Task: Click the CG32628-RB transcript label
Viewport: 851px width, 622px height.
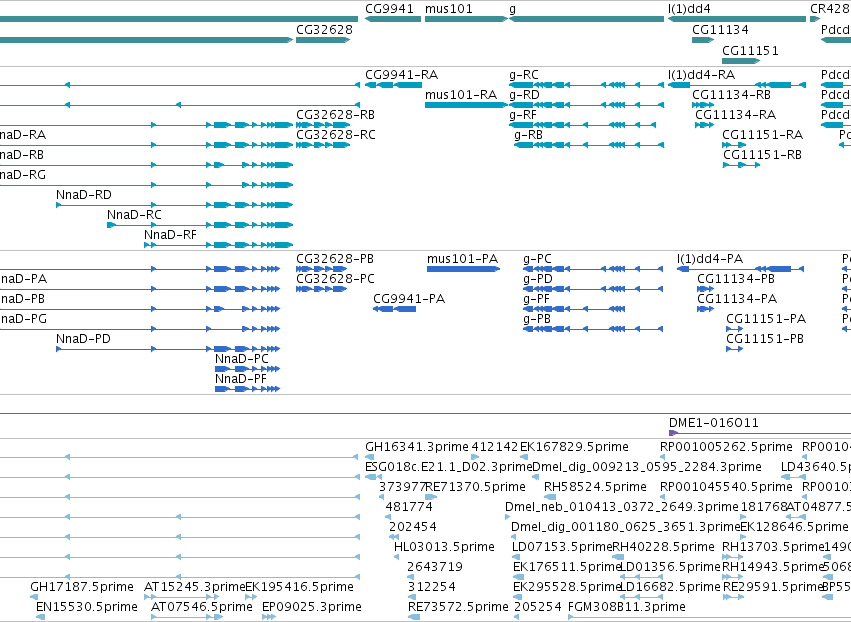Action: (335, 115)
